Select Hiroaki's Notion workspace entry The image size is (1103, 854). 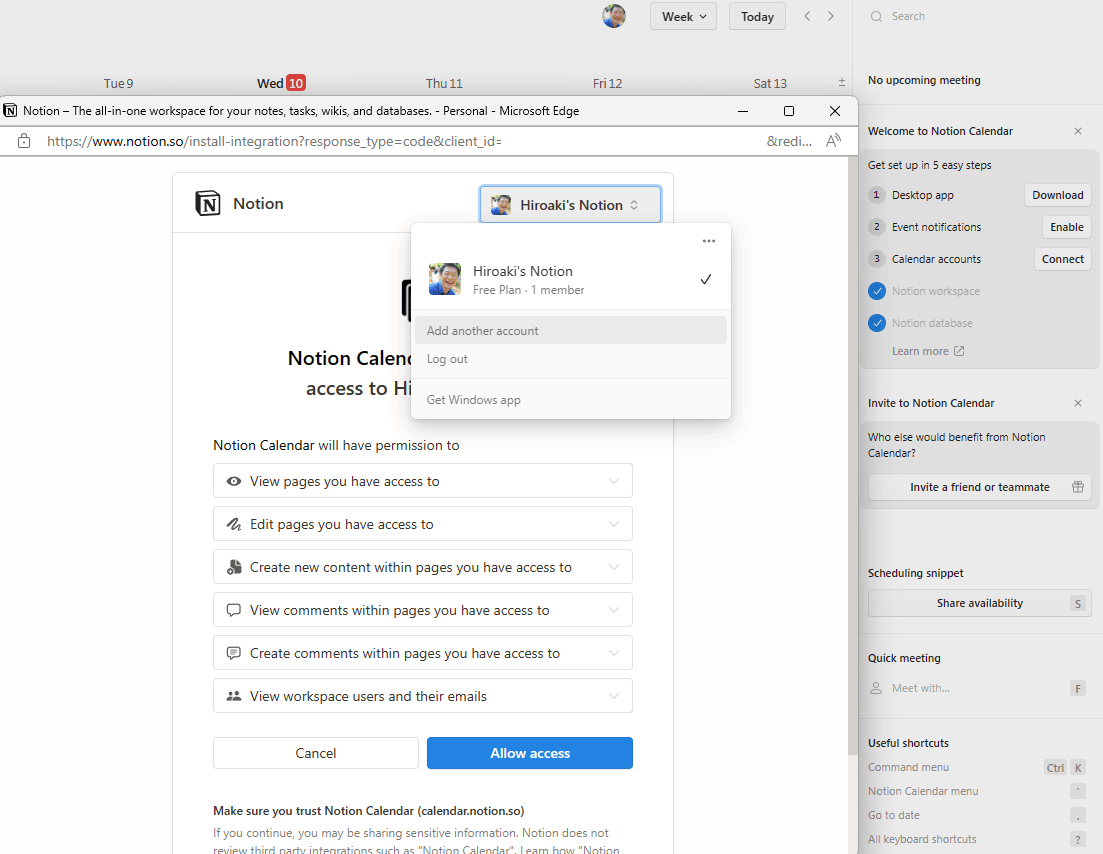(570, 279)
